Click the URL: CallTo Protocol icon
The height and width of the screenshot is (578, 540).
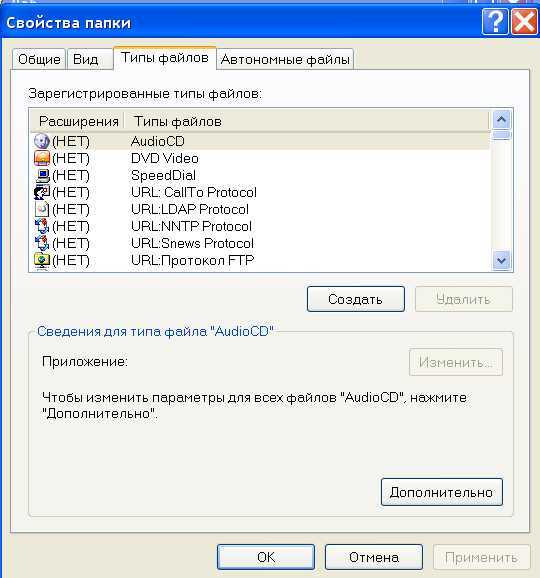click(42, 192)
